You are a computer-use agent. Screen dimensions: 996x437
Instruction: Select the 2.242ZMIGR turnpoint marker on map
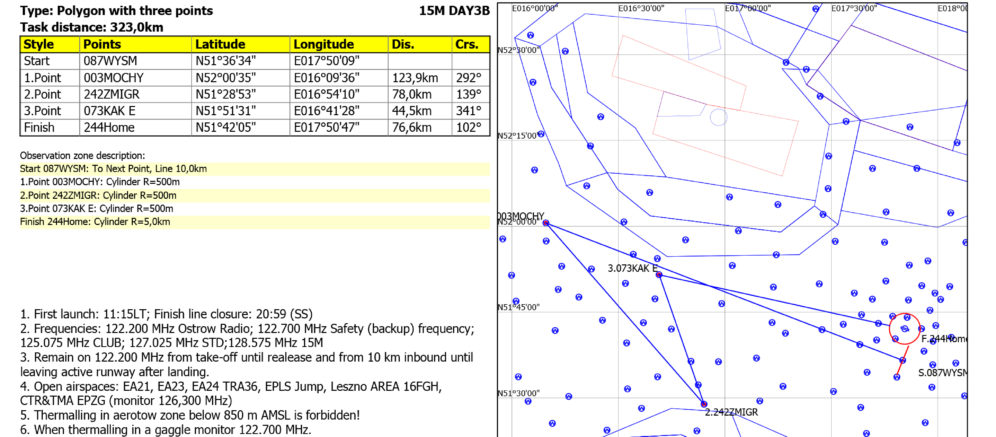click(x=704, y=404)
